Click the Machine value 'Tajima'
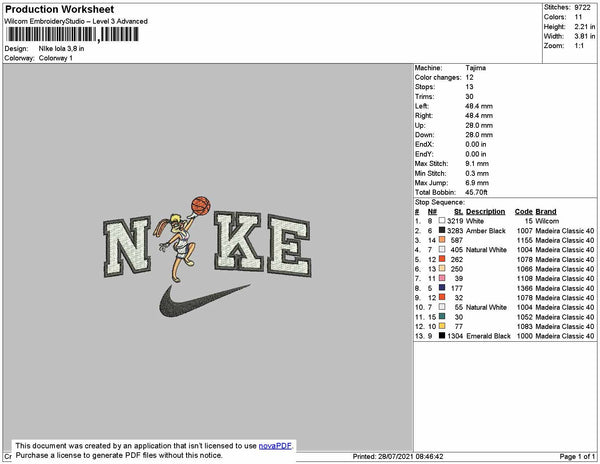The height and width of the screenshot is (464, 600). 476,68
